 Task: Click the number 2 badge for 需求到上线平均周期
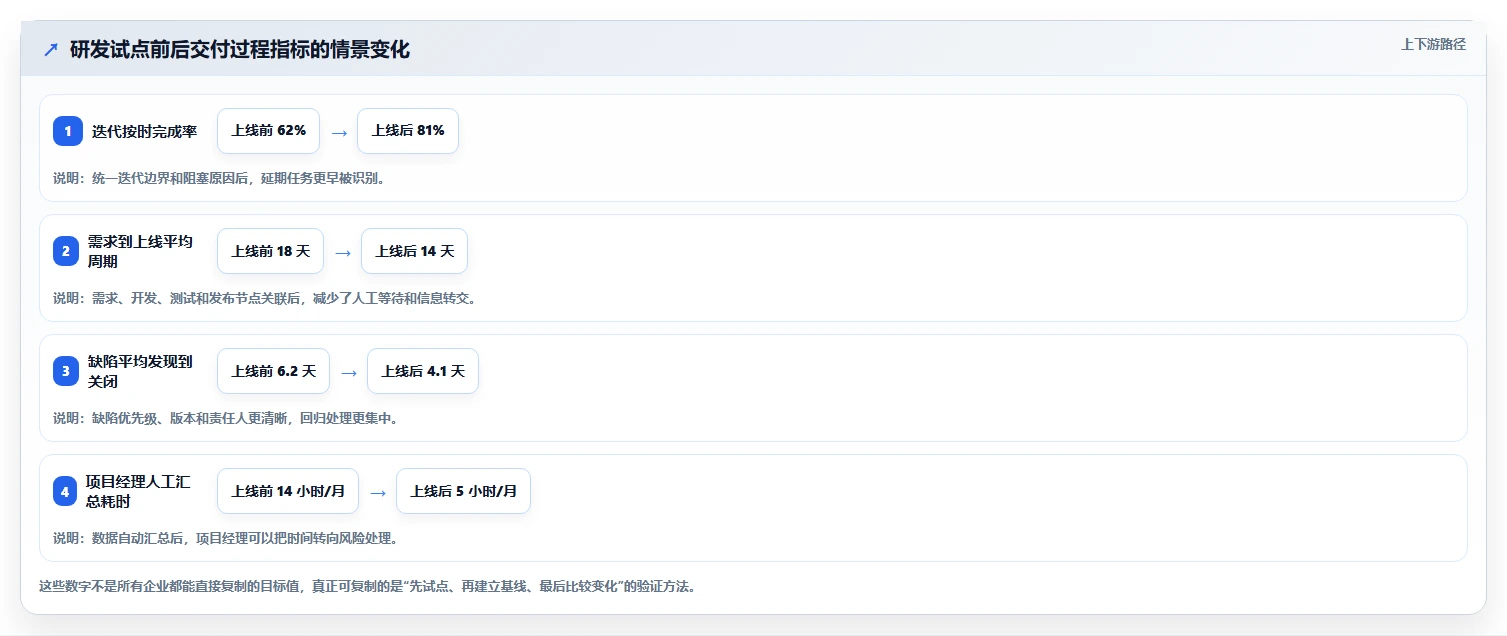tap(66, 252)
